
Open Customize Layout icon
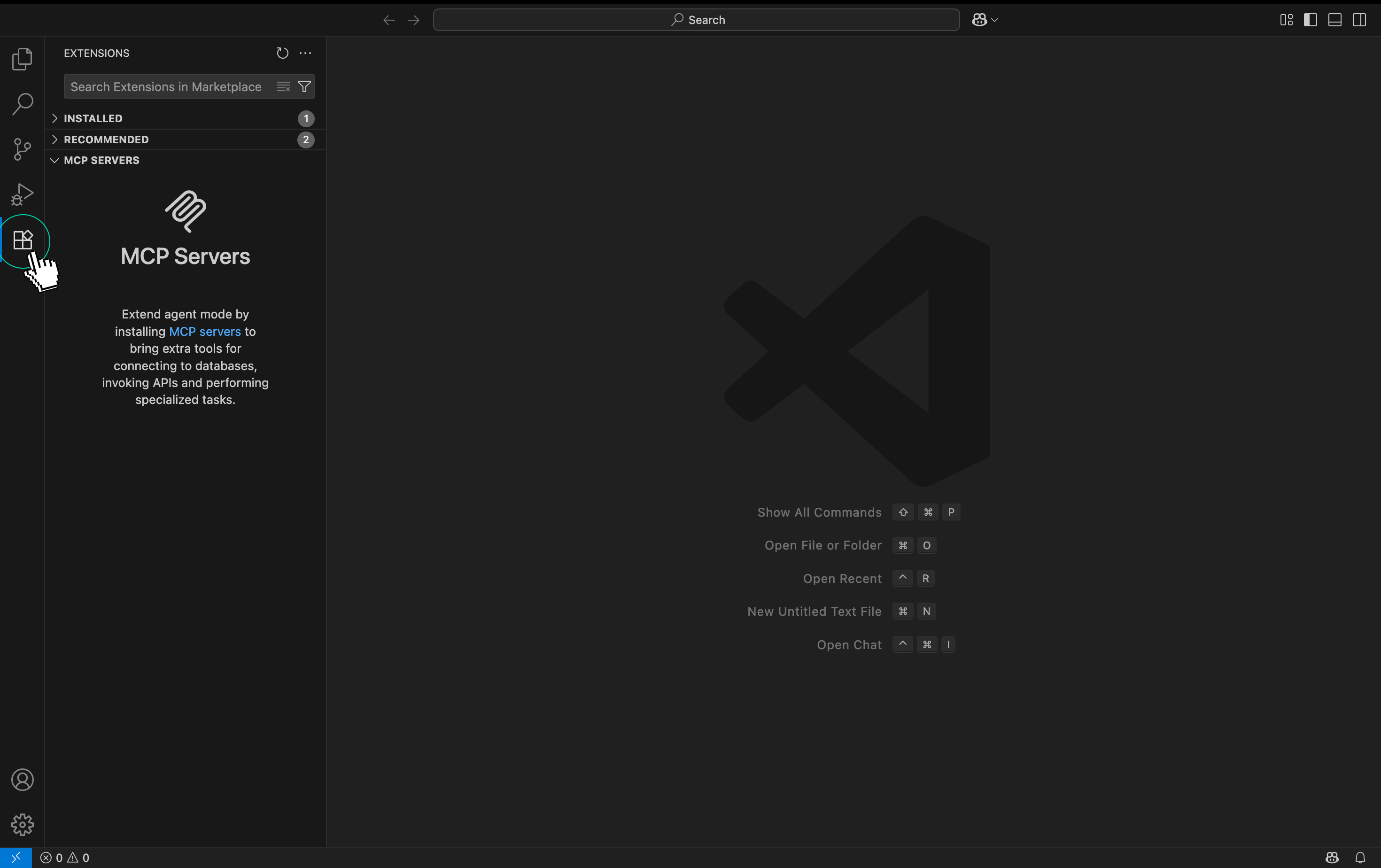(1287, 20)
